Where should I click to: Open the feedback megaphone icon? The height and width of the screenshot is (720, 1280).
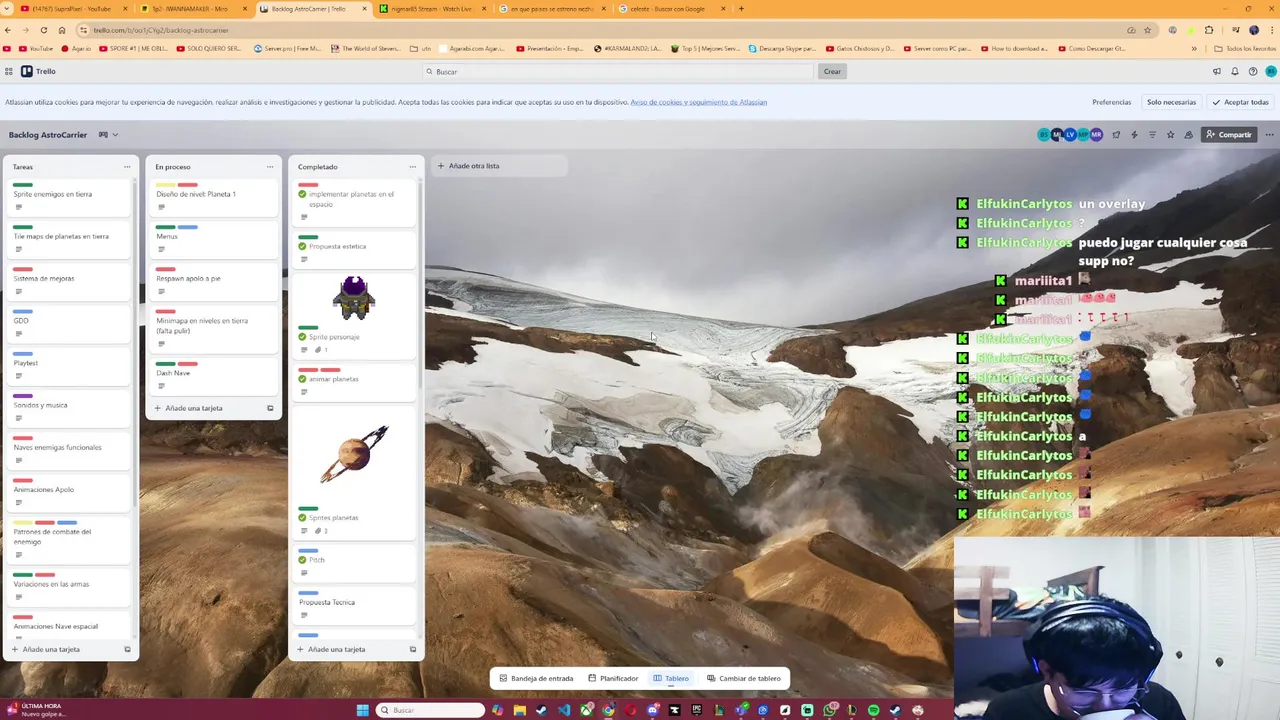click(x=1217, y=71)
